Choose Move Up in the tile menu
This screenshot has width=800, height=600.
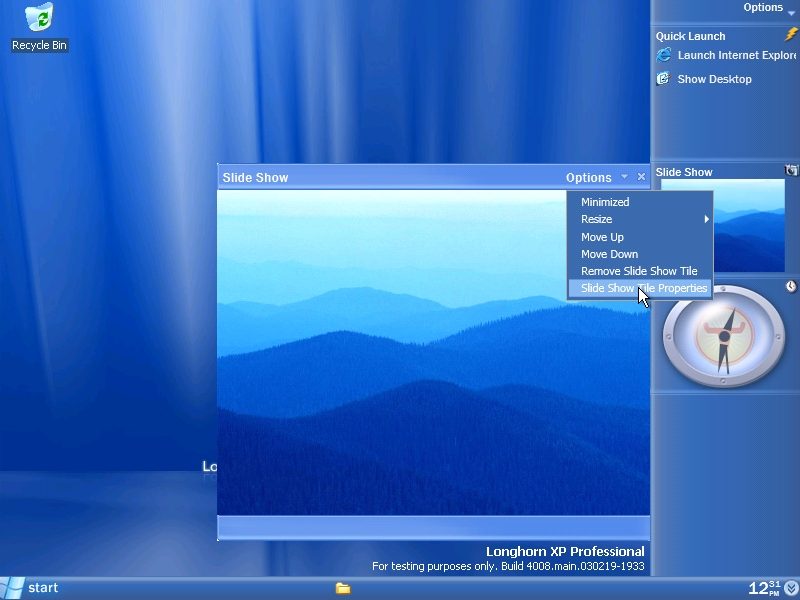click(x=602, y=237)
